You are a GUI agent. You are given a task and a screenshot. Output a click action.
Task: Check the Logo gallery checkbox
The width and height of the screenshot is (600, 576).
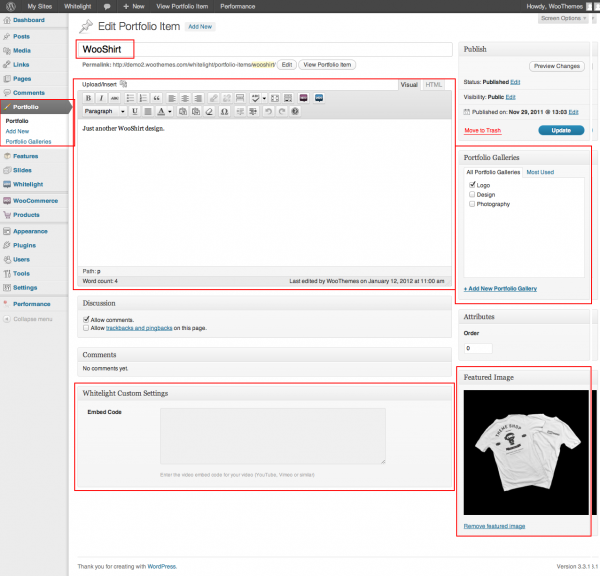tap(472, 184)
